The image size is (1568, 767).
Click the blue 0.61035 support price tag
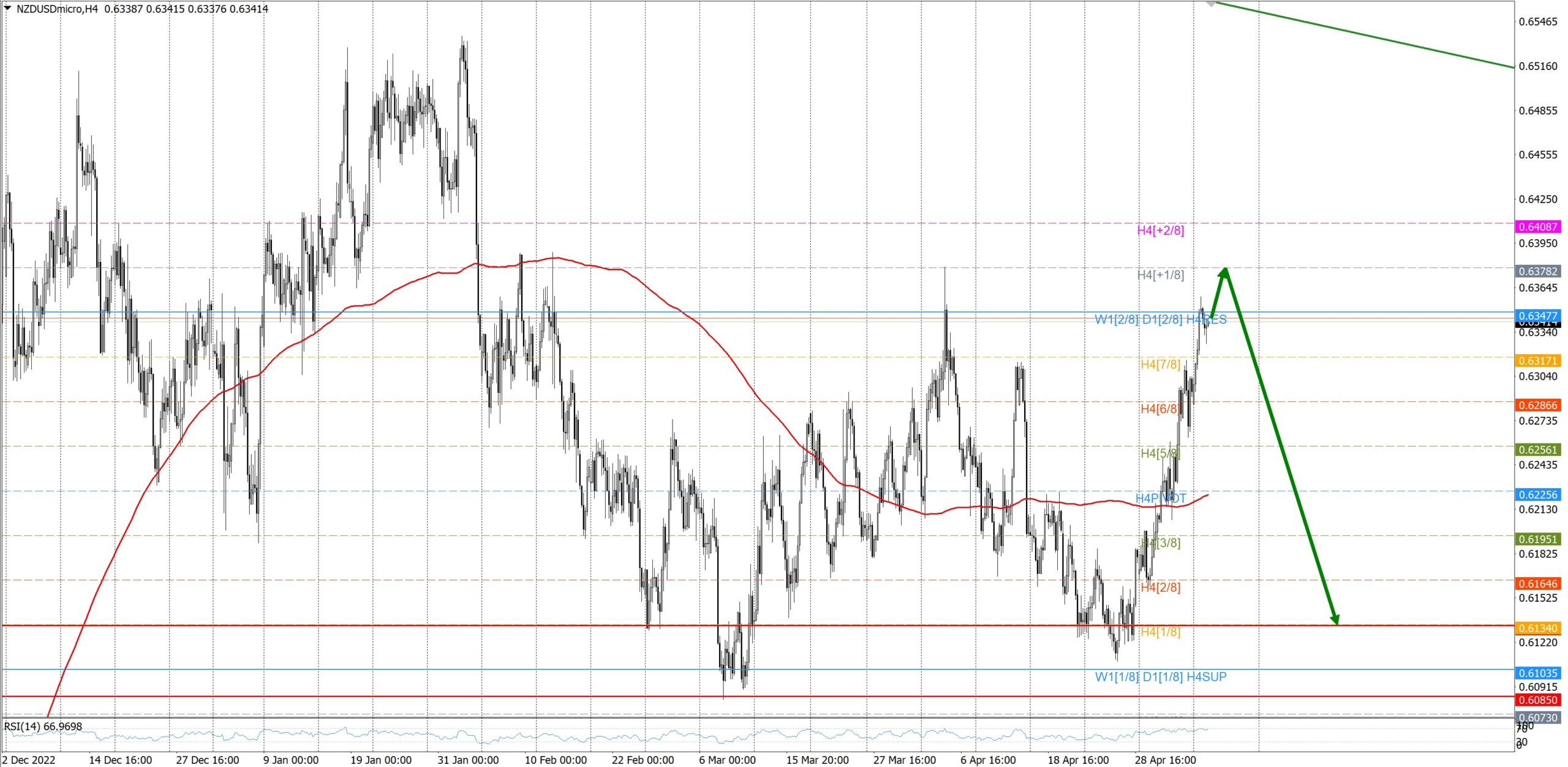[1537, 673]
